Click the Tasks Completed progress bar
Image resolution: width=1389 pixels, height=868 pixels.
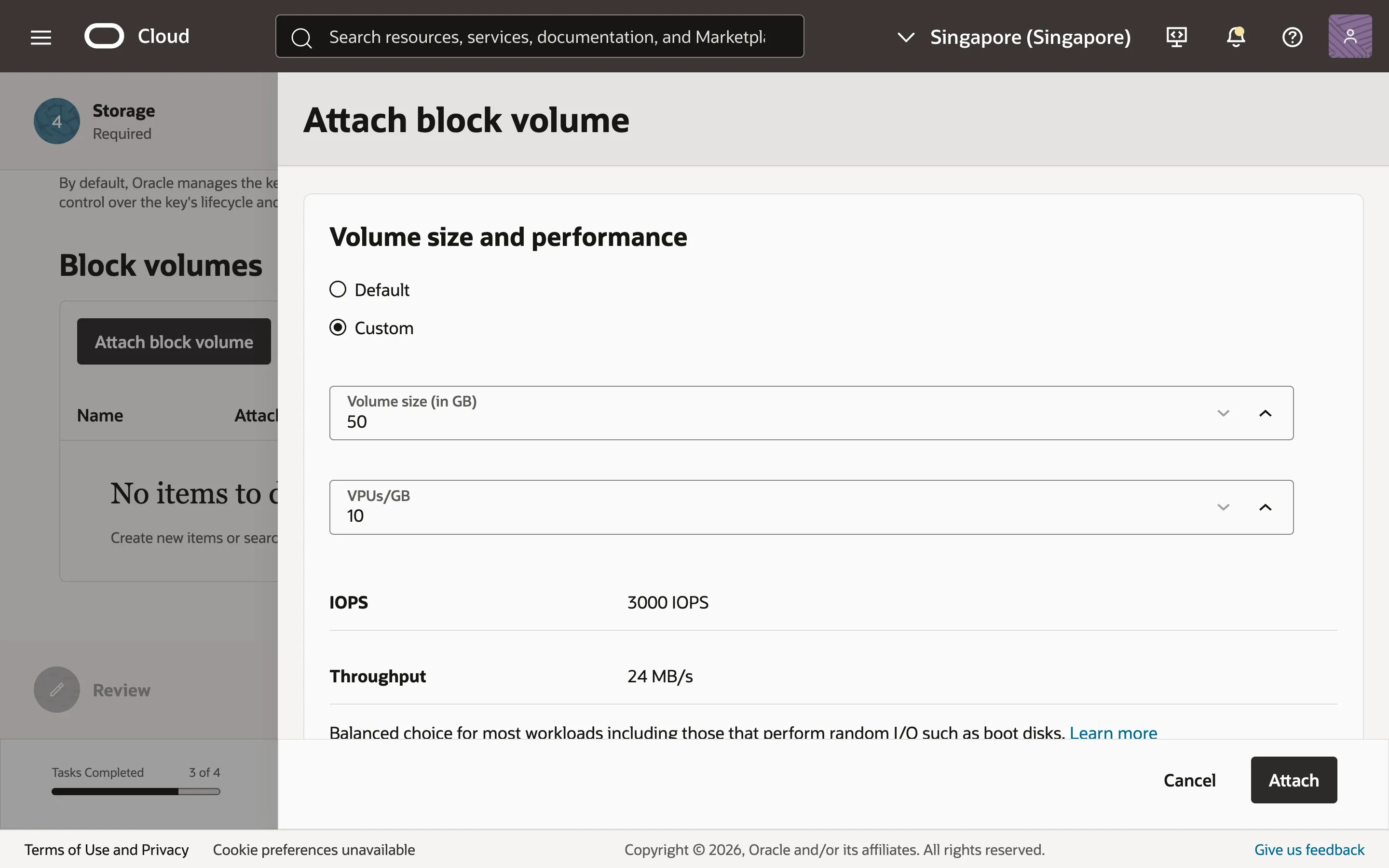[x=136, y=792]
